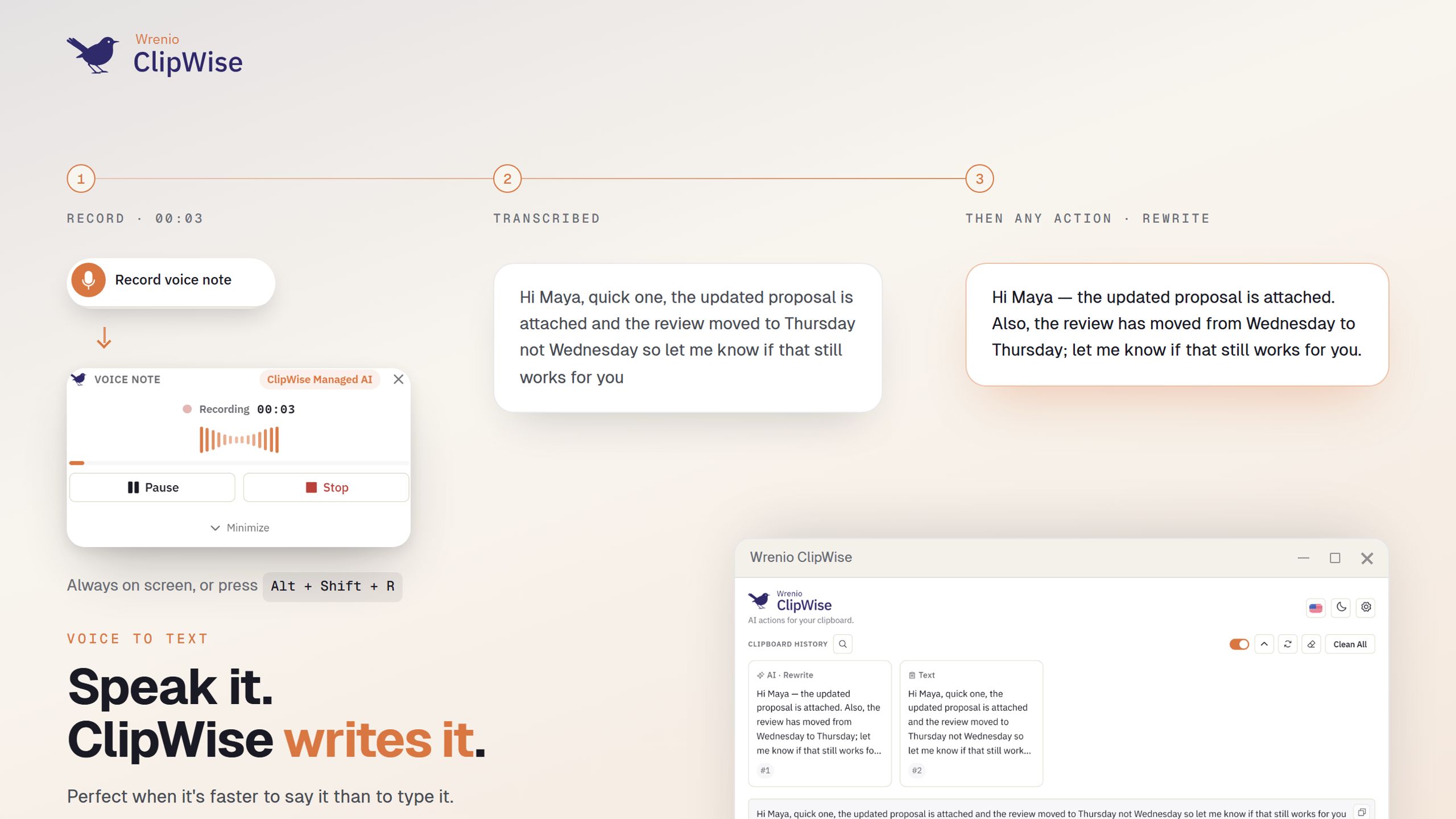Click the large rewritten text card under step 3

[x=1177, y=324]
